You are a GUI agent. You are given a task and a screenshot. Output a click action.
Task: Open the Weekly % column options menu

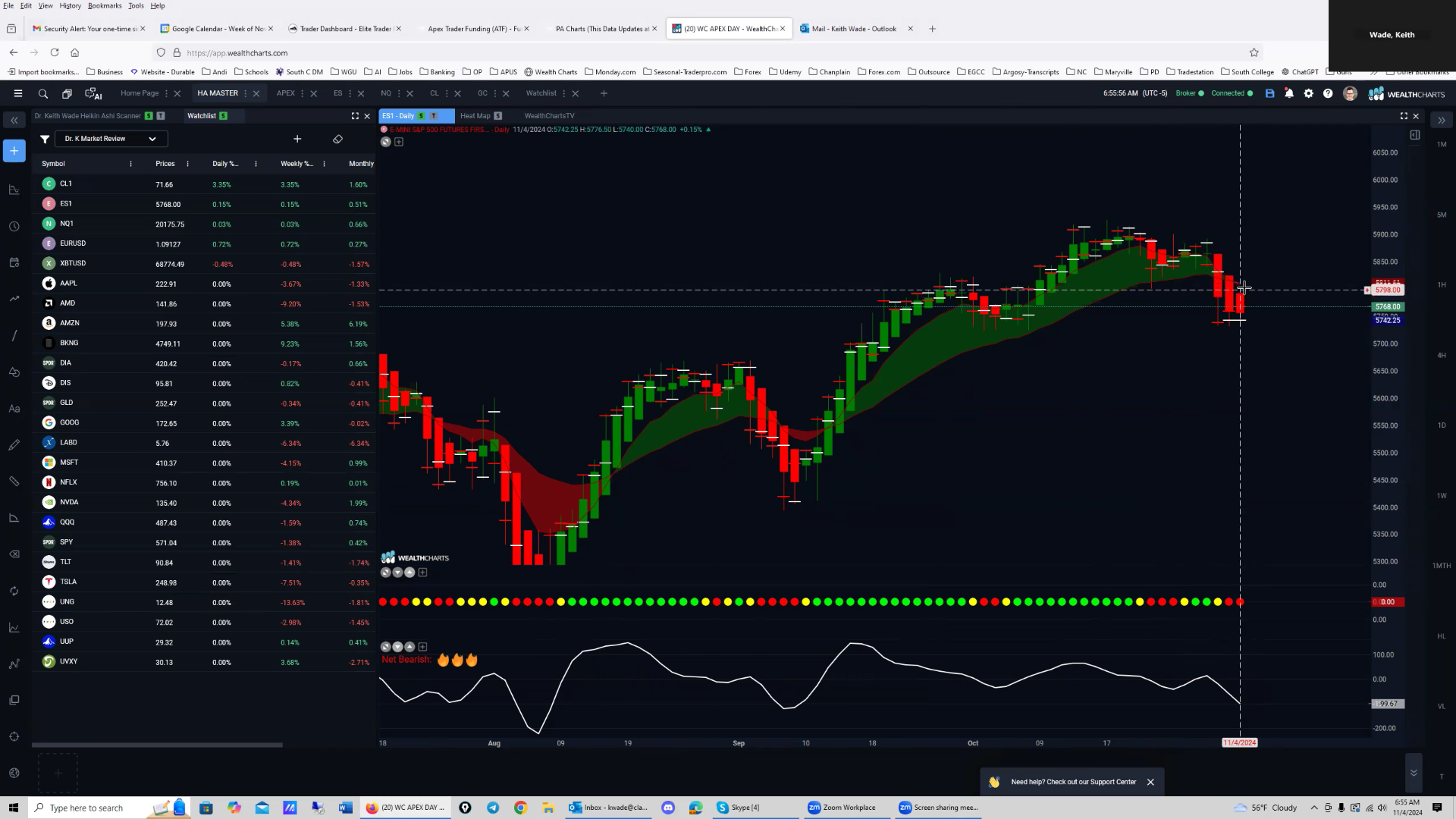point(325,164)
